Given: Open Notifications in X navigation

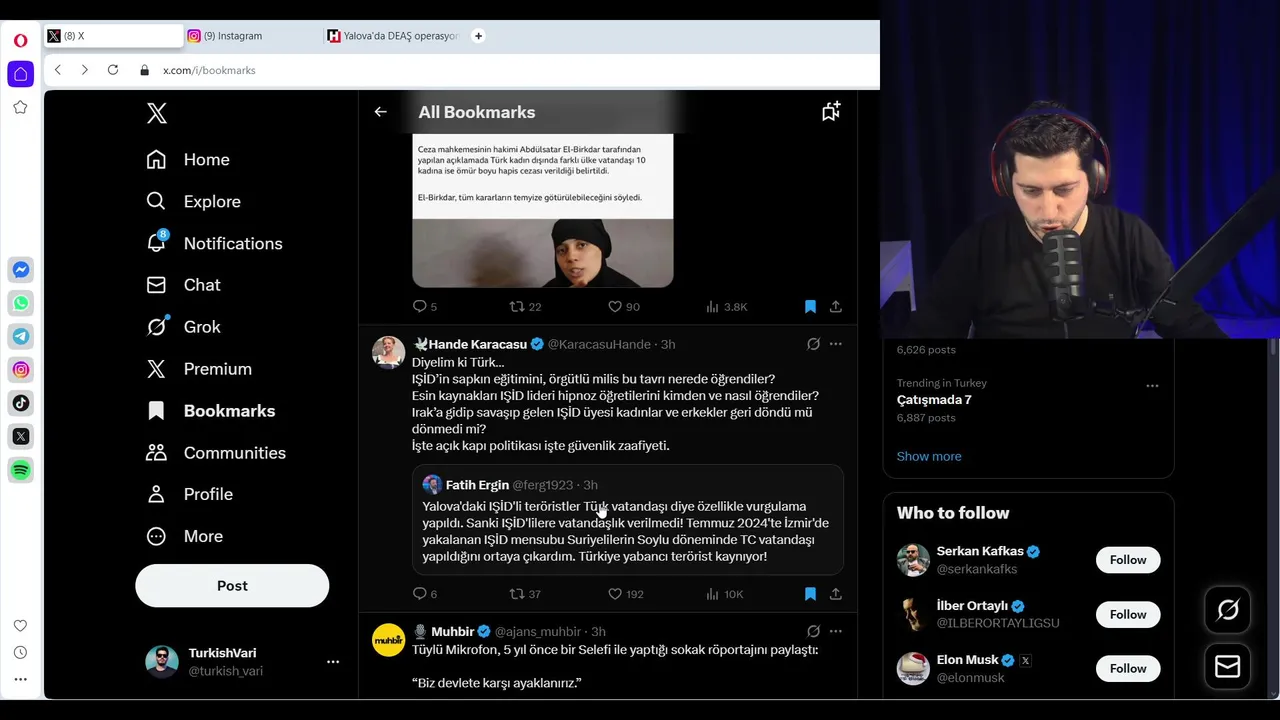Looking at the screenshot, I should (x=214, y=243).
